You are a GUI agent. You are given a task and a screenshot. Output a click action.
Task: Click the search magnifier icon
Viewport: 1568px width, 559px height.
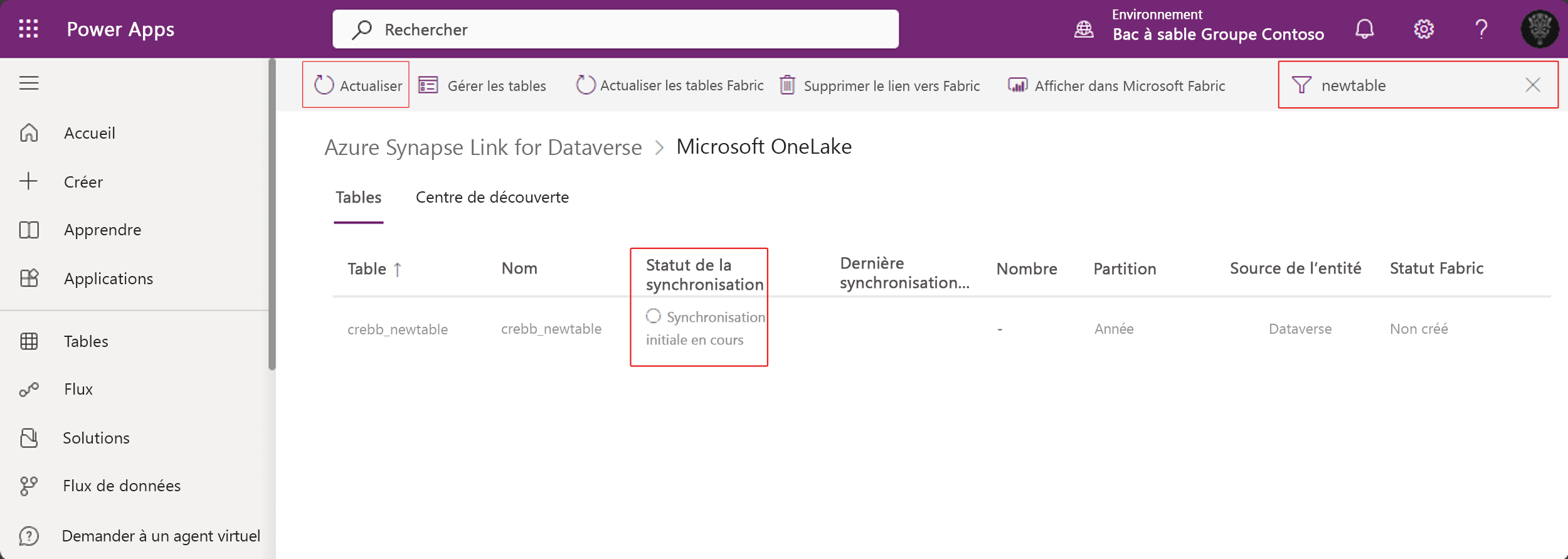coord(362,29)
